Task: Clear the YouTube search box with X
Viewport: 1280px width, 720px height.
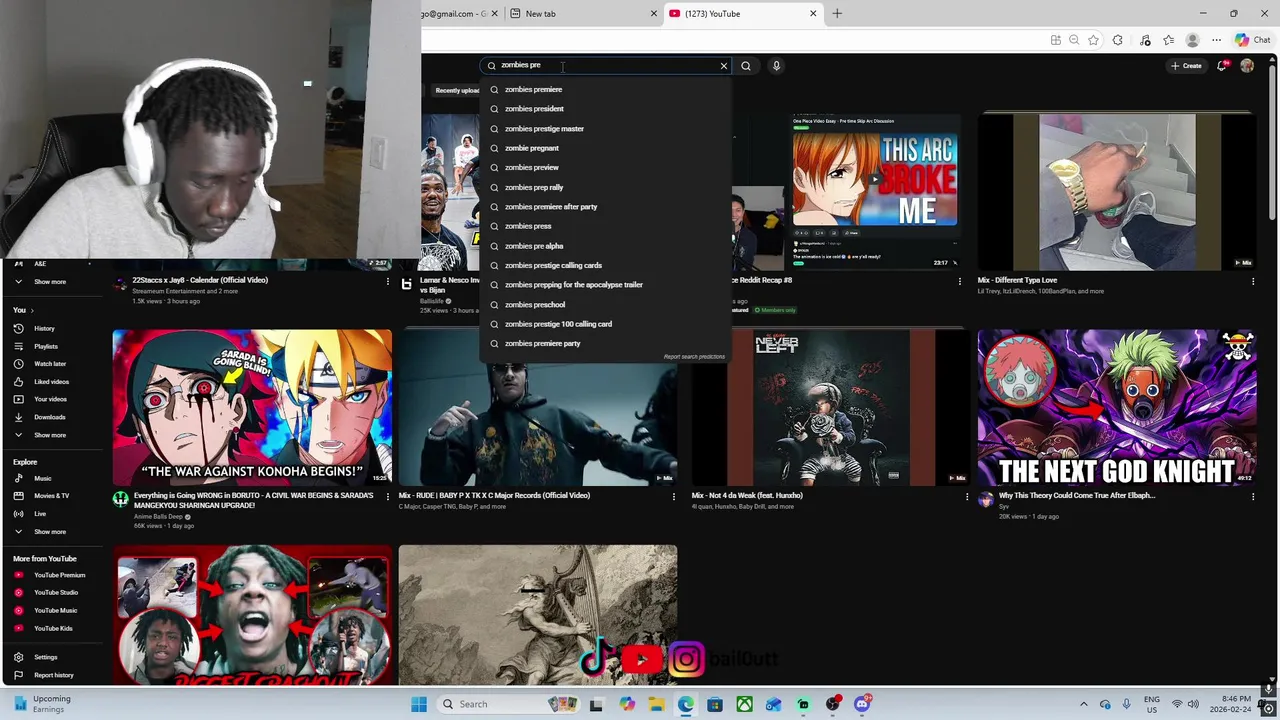Action: click(724, 66)
